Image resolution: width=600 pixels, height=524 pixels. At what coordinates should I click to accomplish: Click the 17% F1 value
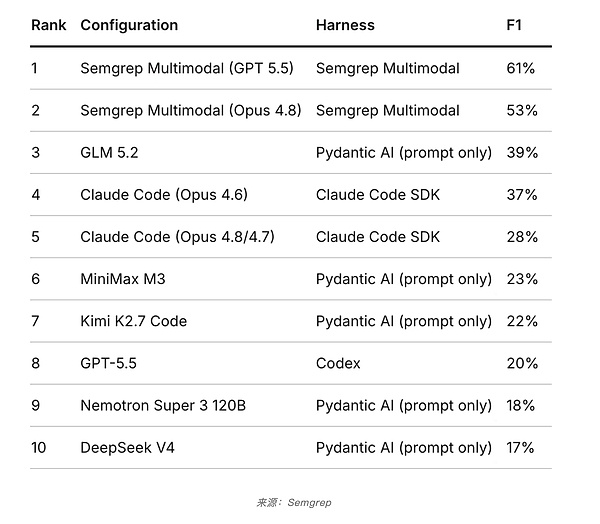[520, 447]
